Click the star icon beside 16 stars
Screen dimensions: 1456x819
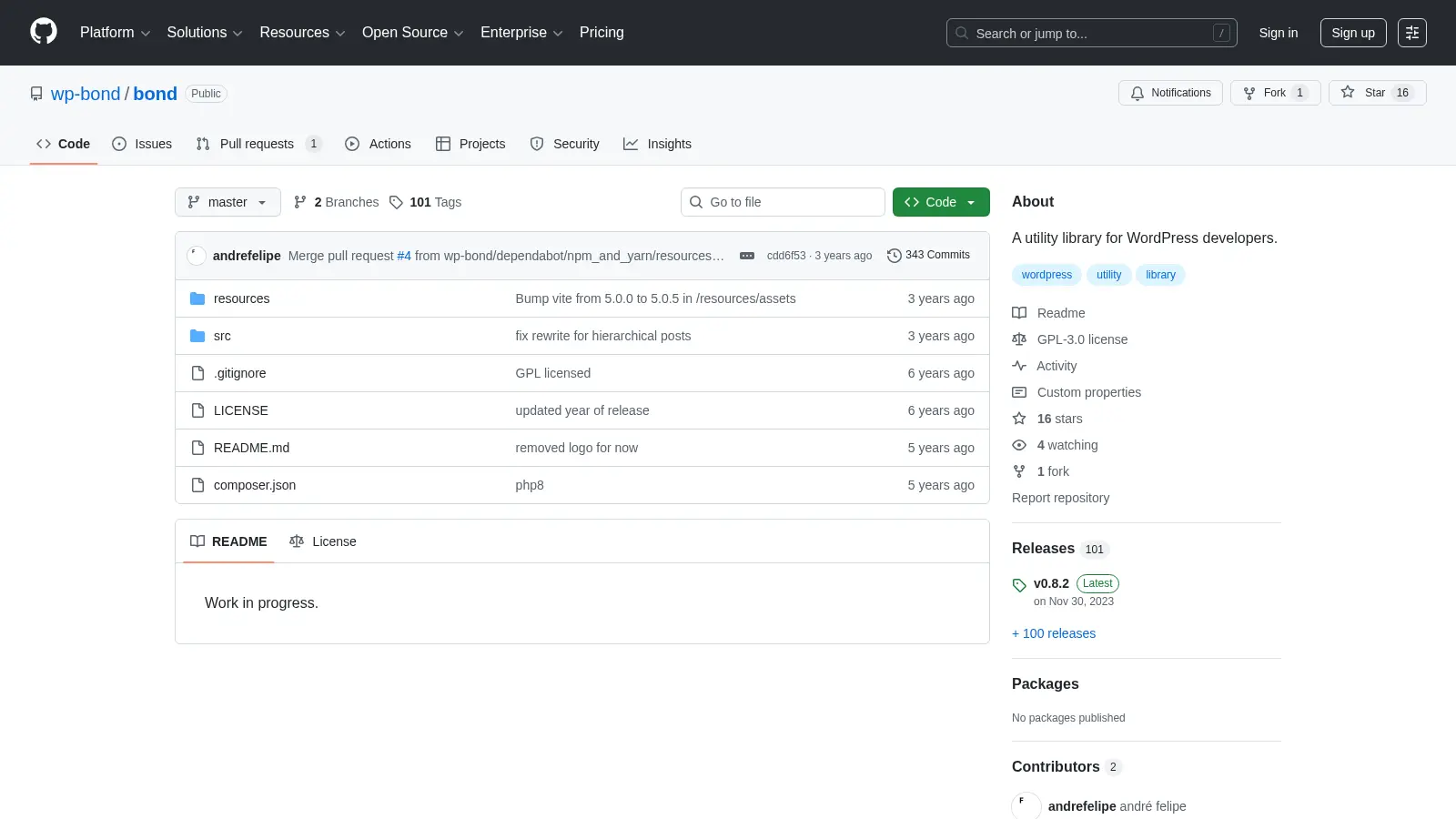click(x=1019, y=419)
